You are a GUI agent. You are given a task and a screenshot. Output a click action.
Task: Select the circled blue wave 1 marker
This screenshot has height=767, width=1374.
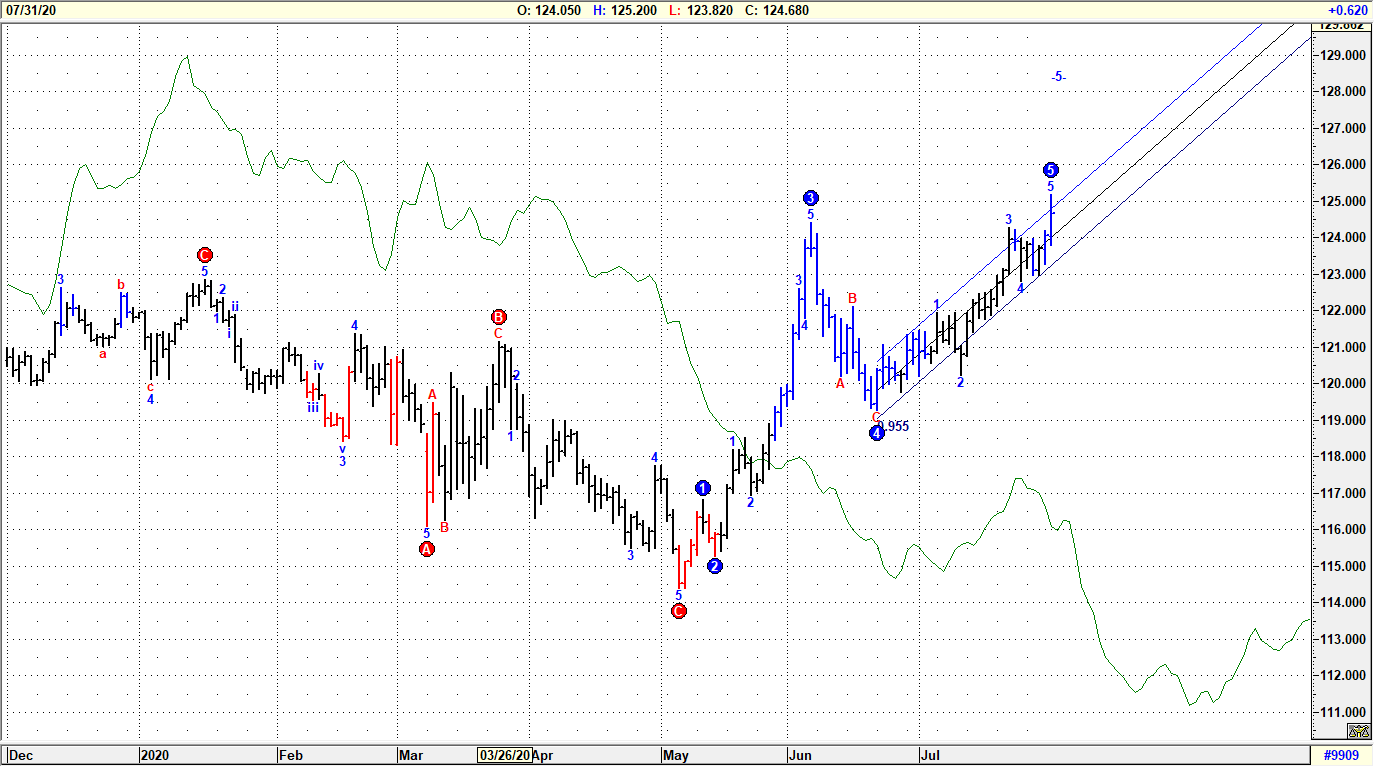click(x=701, y=487)
